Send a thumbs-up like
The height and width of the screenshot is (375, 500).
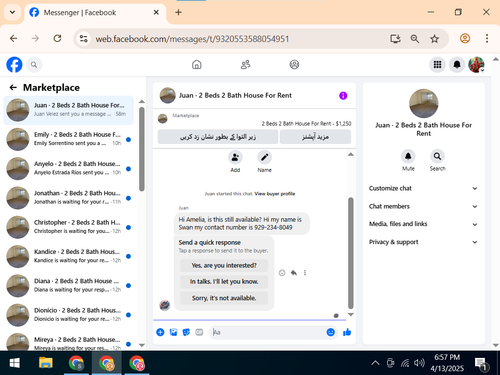pyautogui.click(x=347, y=332)
